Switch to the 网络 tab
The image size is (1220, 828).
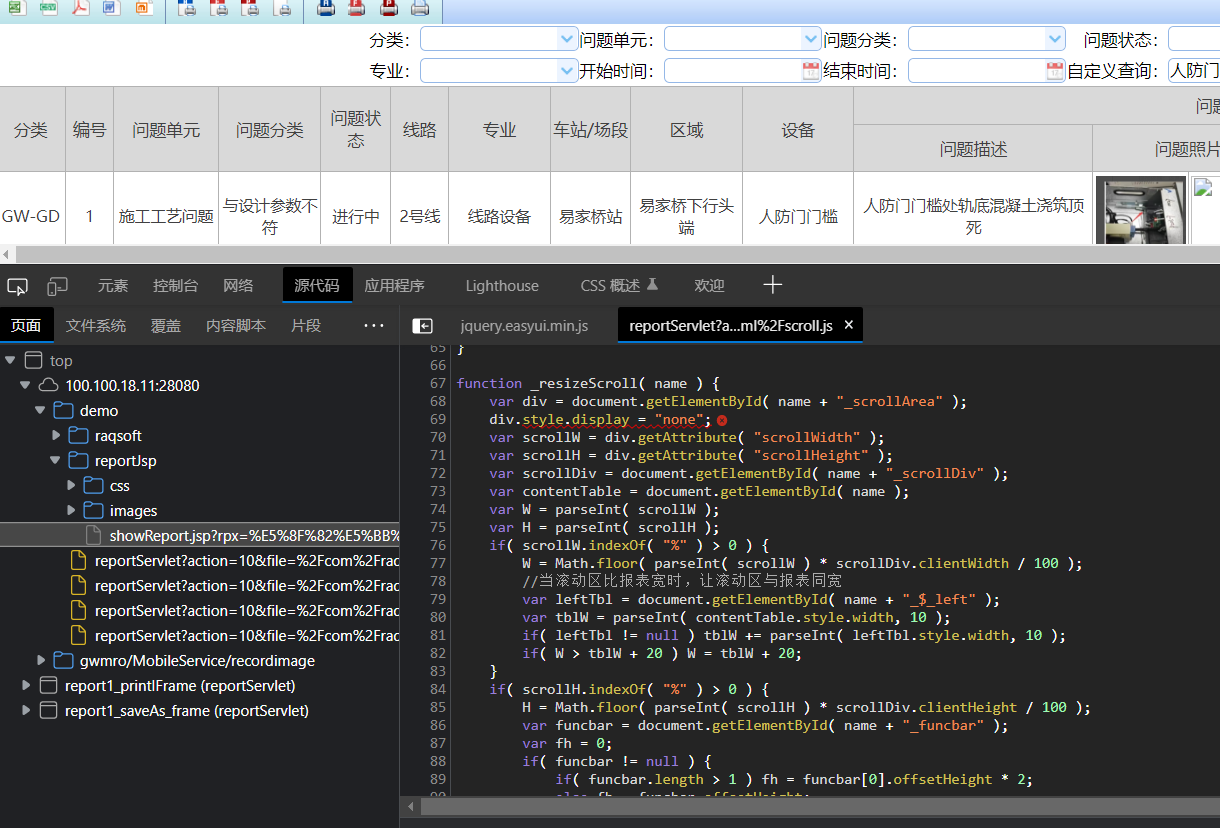pos(238,286)
